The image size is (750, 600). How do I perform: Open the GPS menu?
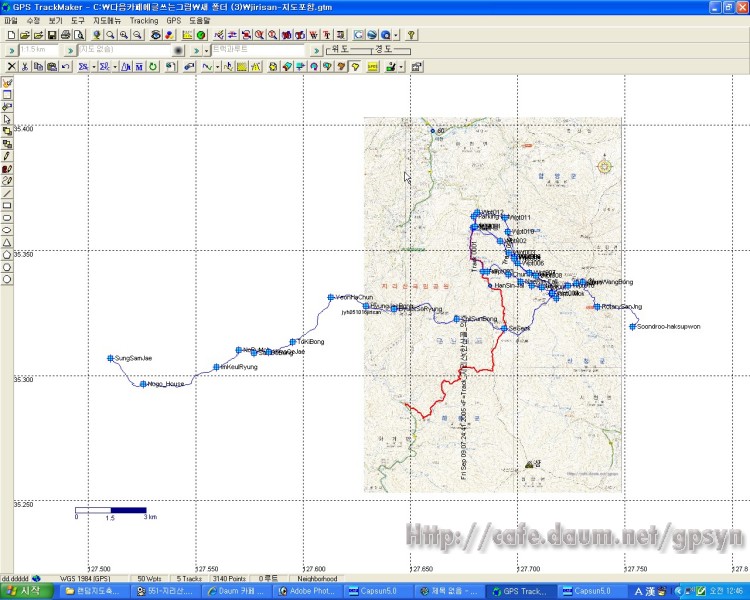174,21
